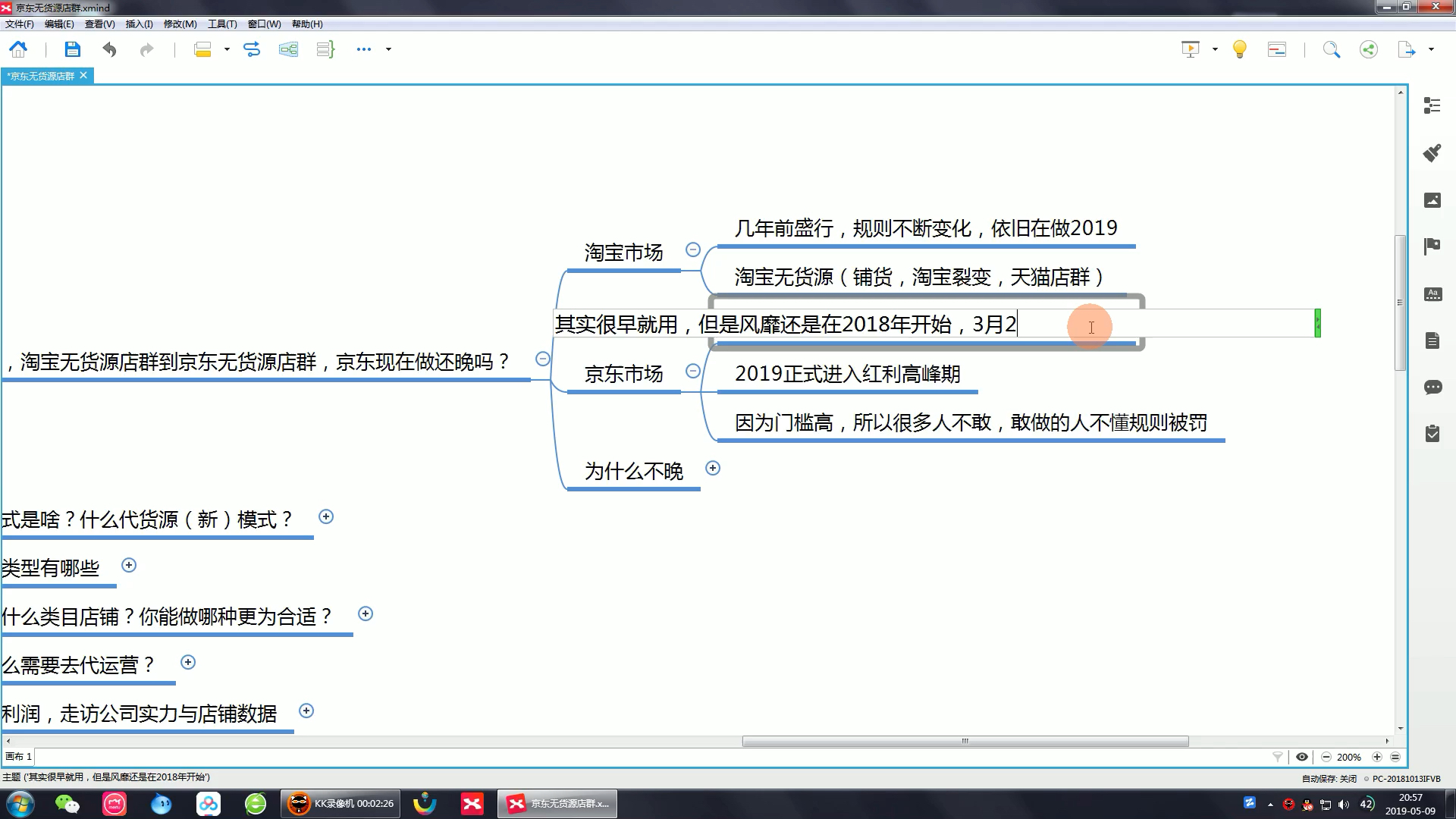Click inside the topic text editing field
Screen dimensions: 1456x819
coord(934,324)
